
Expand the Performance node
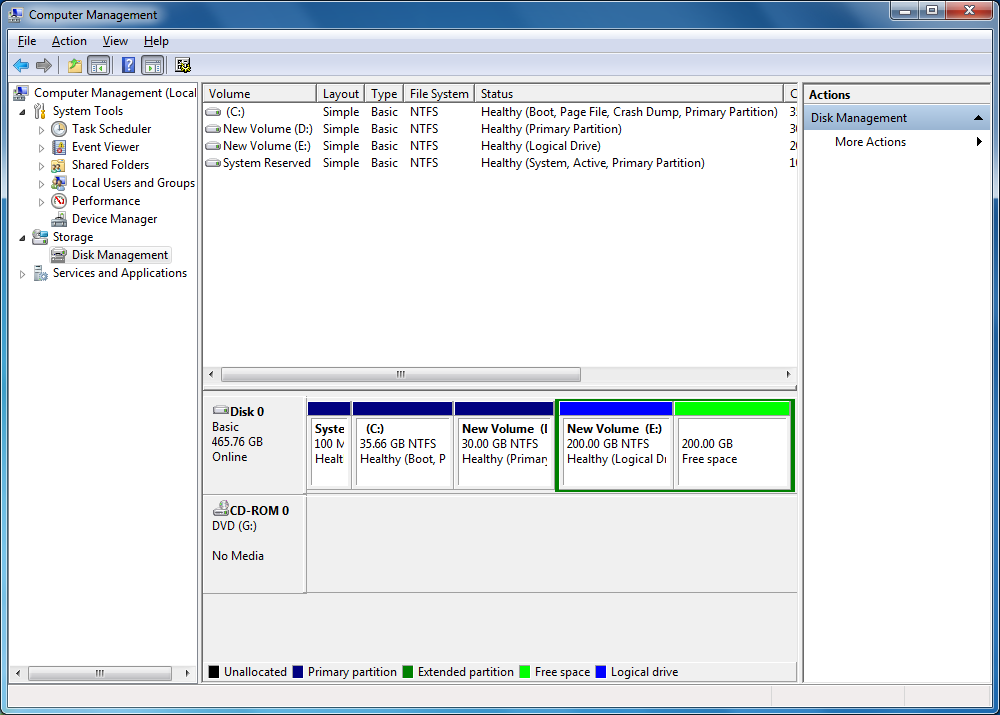click(41, 202)
